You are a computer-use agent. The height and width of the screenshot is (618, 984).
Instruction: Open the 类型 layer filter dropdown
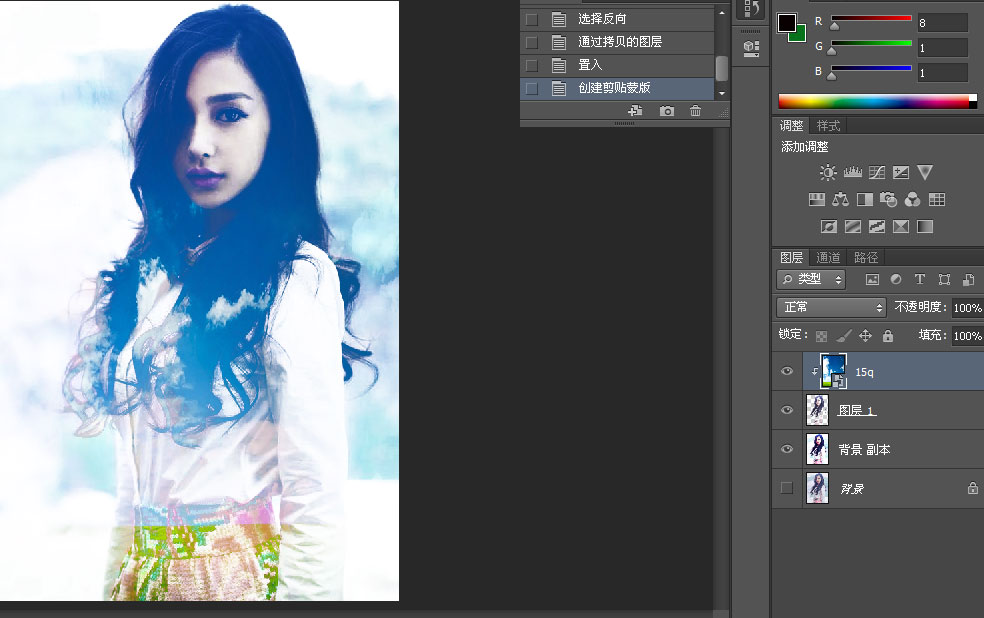(x=812, y=280)
